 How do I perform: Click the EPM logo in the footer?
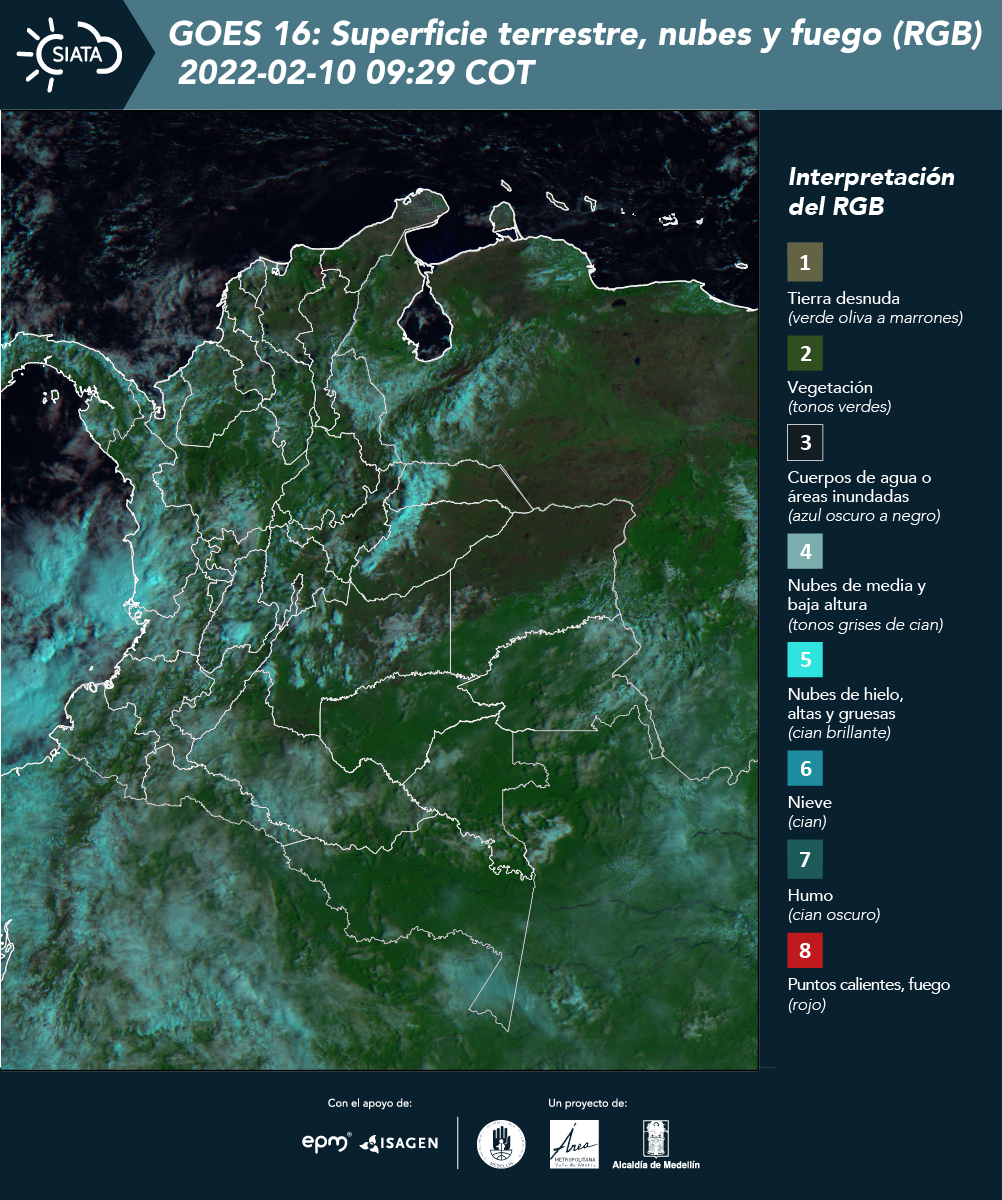[x=326, y=1142]
